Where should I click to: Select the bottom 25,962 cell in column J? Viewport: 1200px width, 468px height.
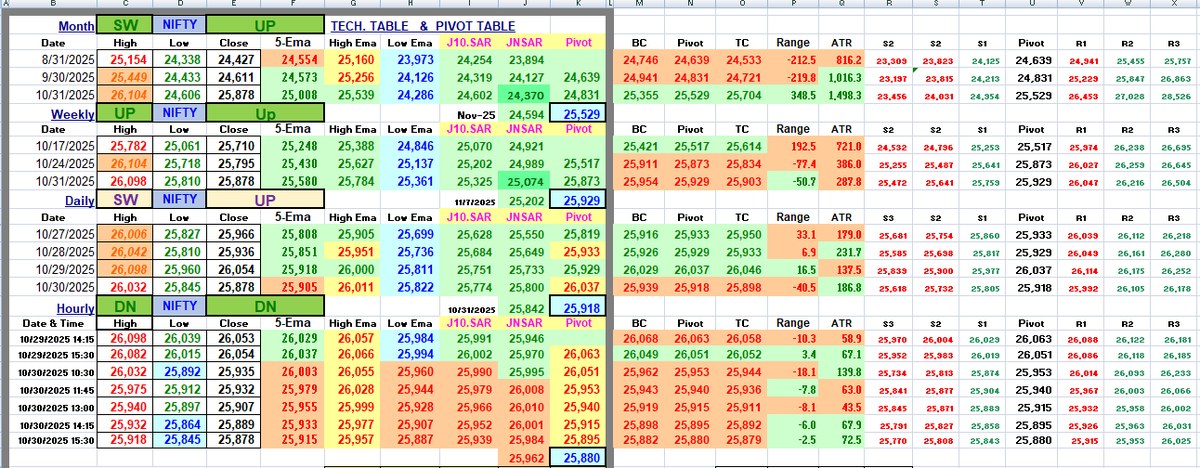(526, 458)
